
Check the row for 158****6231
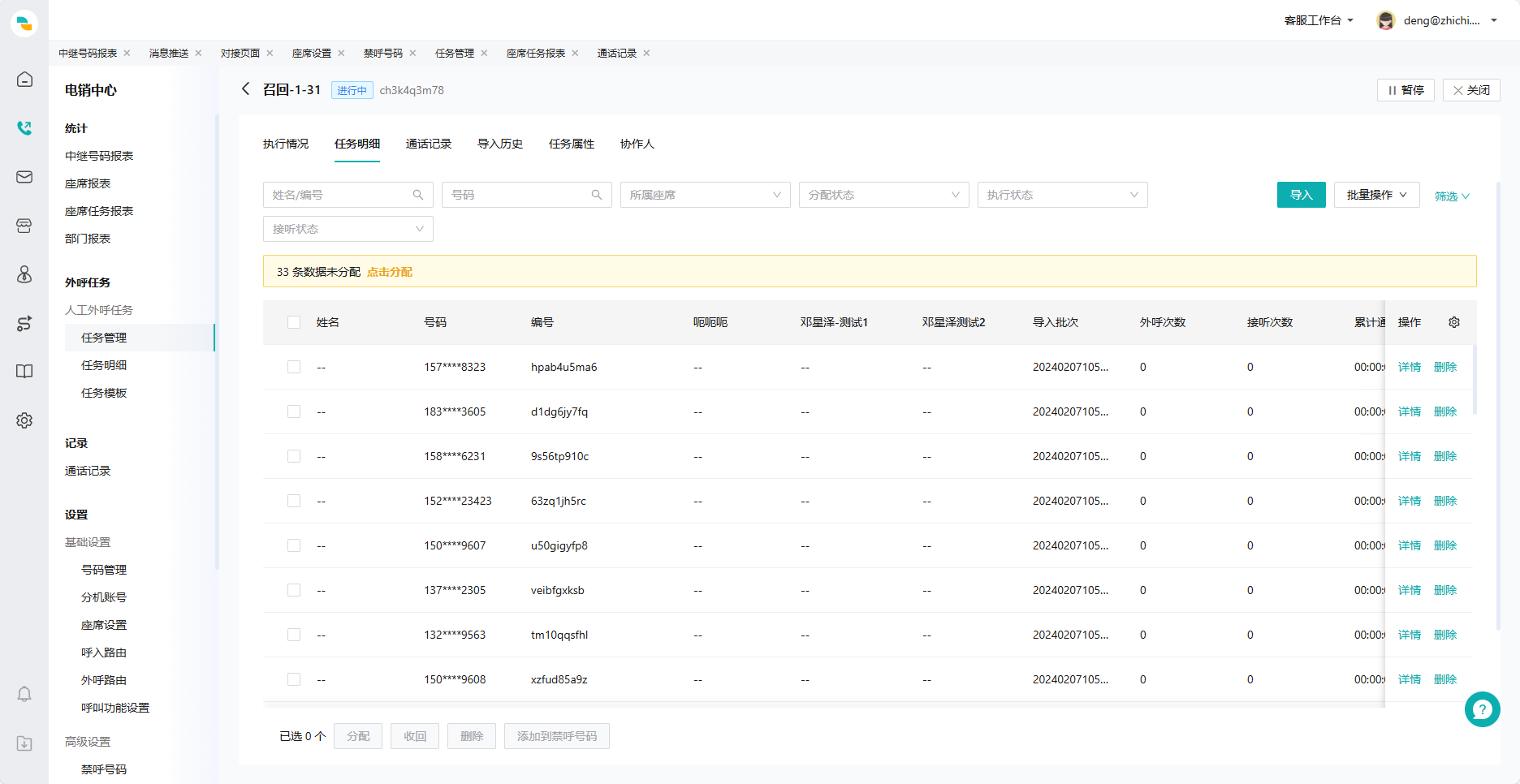coord(294,456)
